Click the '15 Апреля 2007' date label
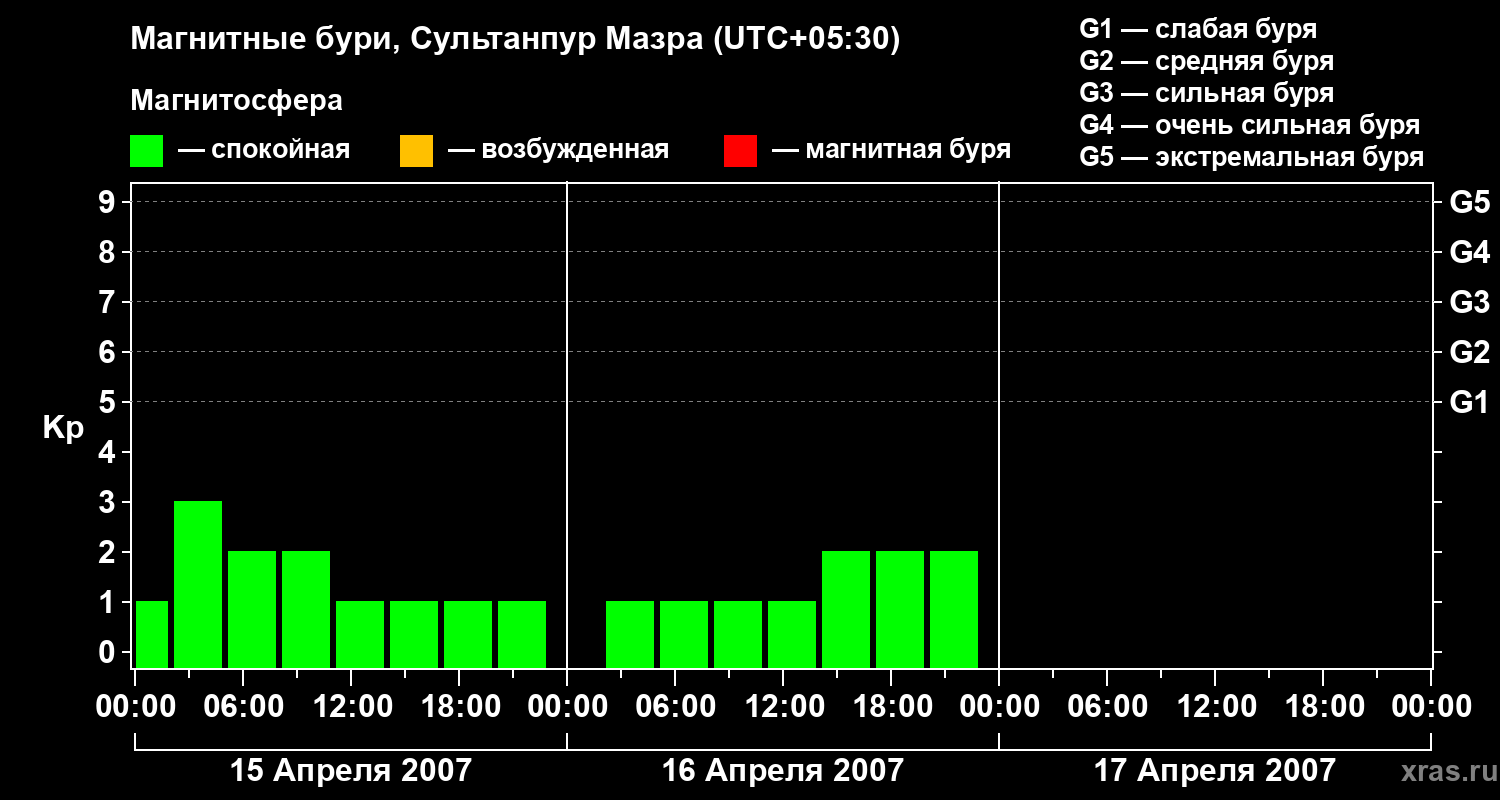 [x=351, y=770]
